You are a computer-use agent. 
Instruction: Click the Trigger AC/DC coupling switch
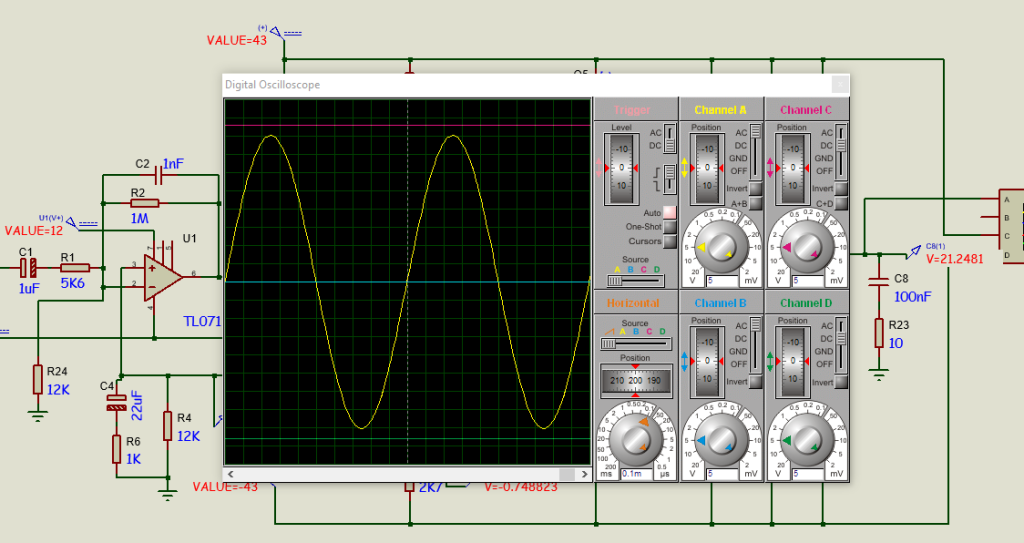(670, 139)
